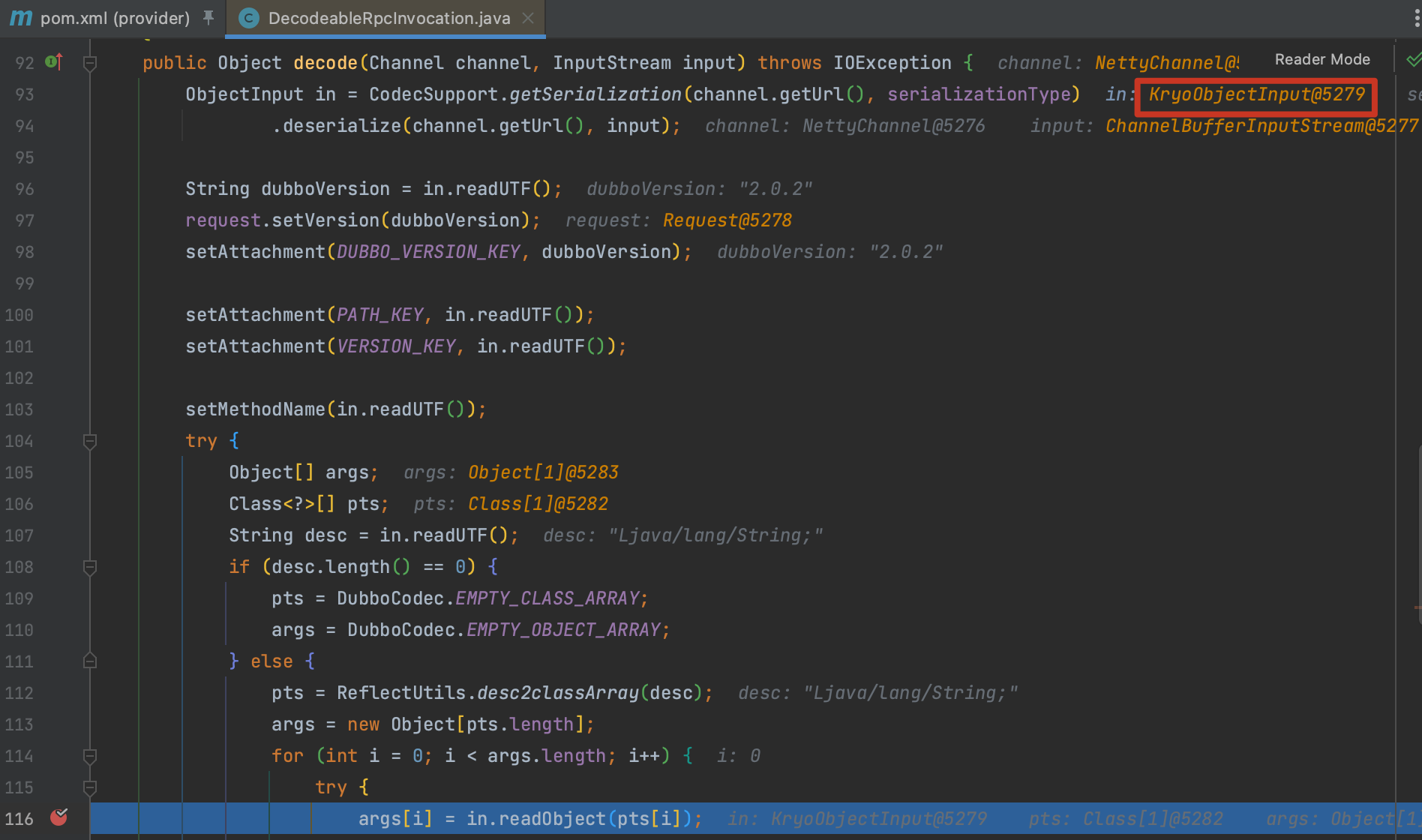Image resolution: width=1422 pixels, height=840 pixels.
Task: Click desc2classArray on line 112
Action: [x=558, y=693]
